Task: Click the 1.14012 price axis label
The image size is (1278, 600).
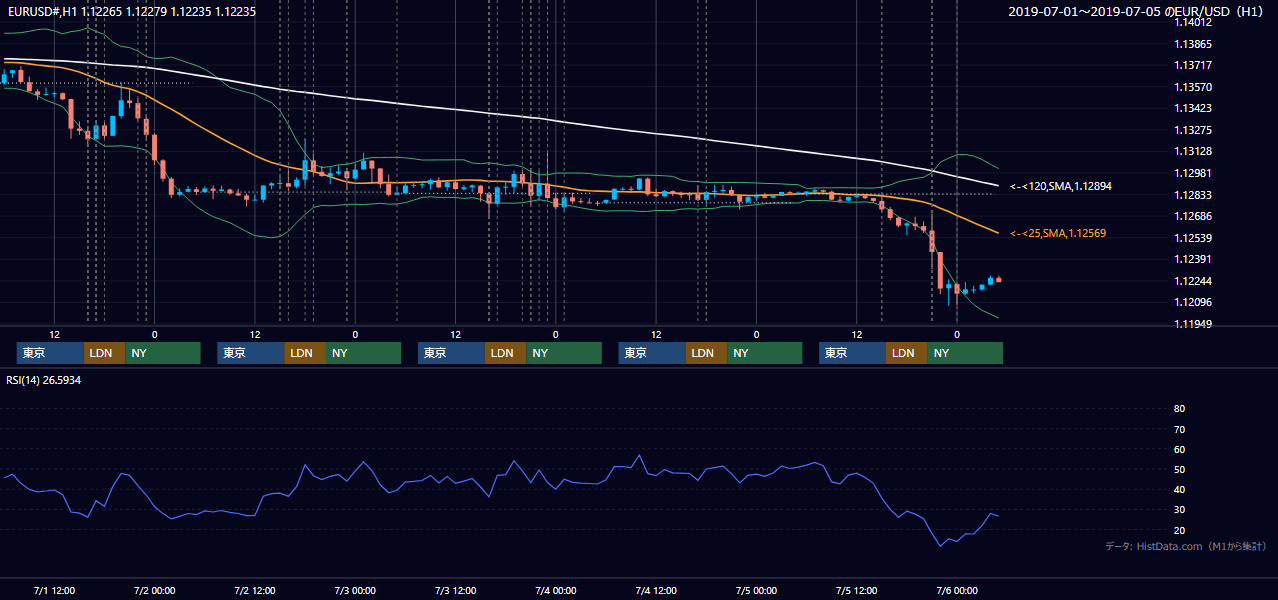Action: click(1193, 22)
